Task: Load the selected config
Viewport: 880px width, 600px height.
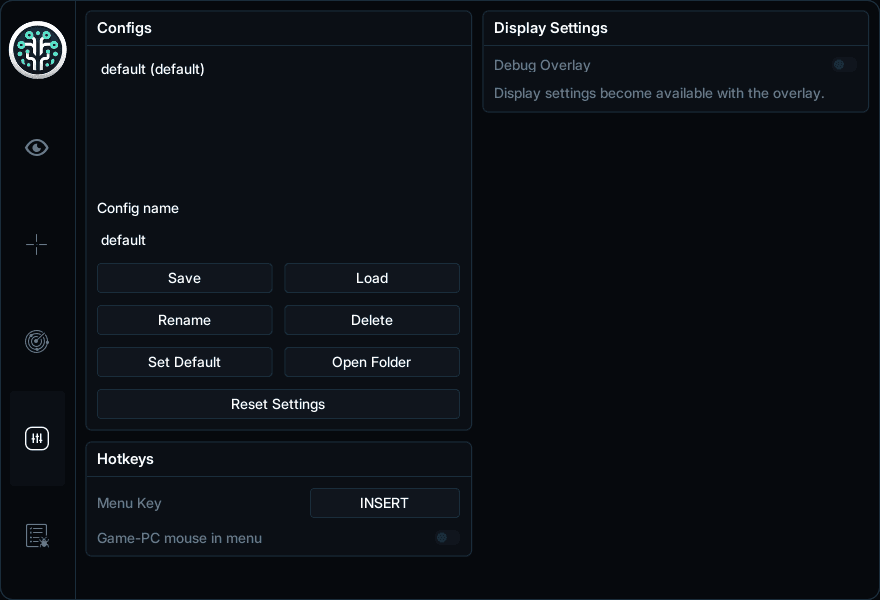Action: click(372, 278)
